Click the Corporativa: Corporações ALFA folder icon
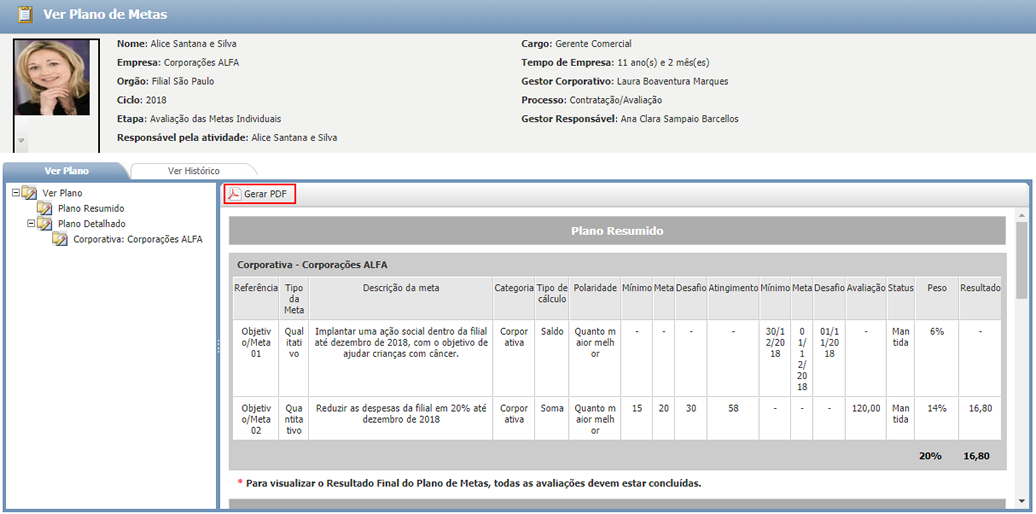Viewport: 1036px width, 514px height. click(60, 239)
